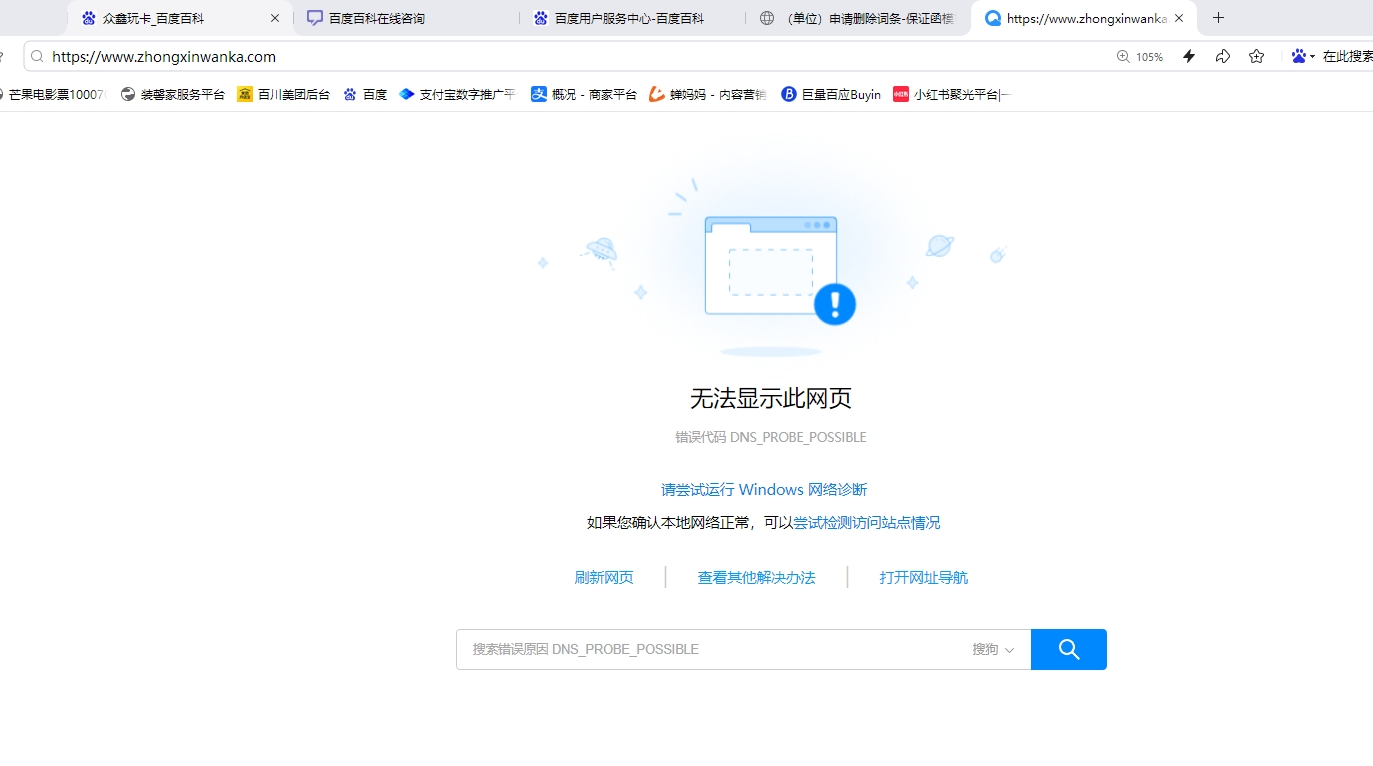This screenshot has height=766, width=1373.
Task: Close the 众鑫玩卡_百度百科 tab
Action: click(275, 18)
